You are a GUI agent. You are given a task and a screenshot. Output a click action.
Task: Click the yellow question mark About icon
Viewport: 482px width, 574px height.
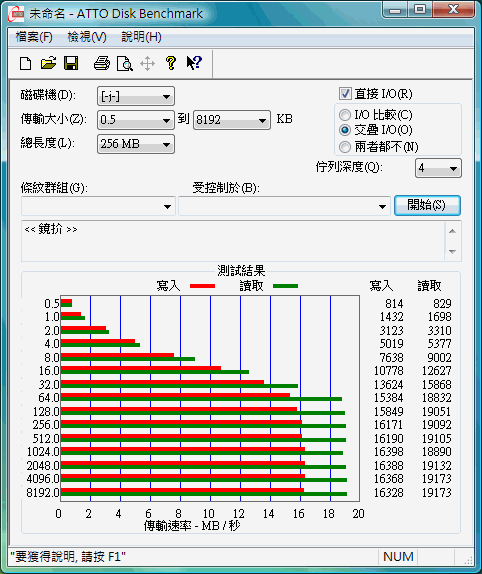[171, 63]
